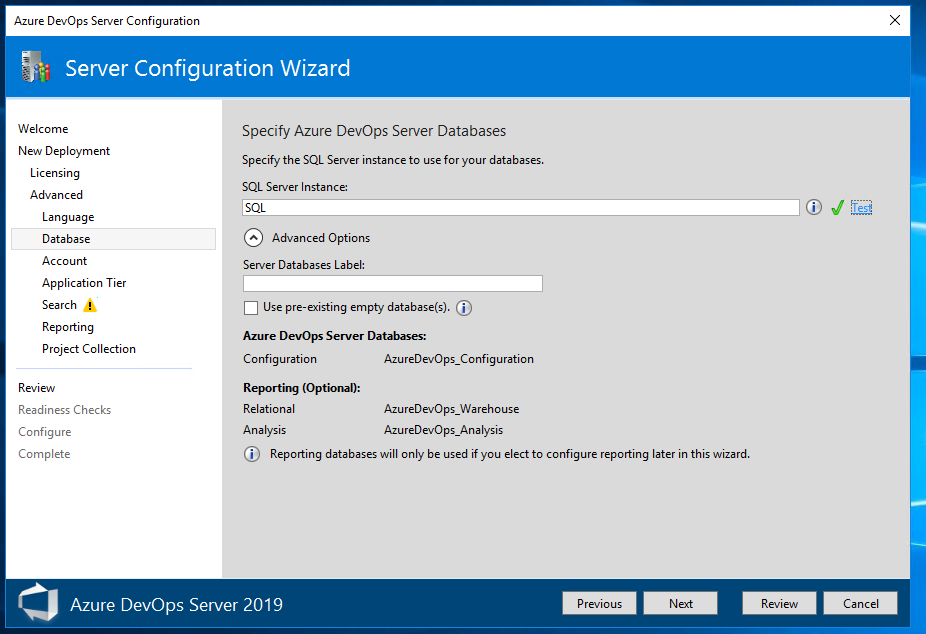The width and height of the screenshot is (926, 634).
Task: Click the Test link
Action: coord(861,208)
